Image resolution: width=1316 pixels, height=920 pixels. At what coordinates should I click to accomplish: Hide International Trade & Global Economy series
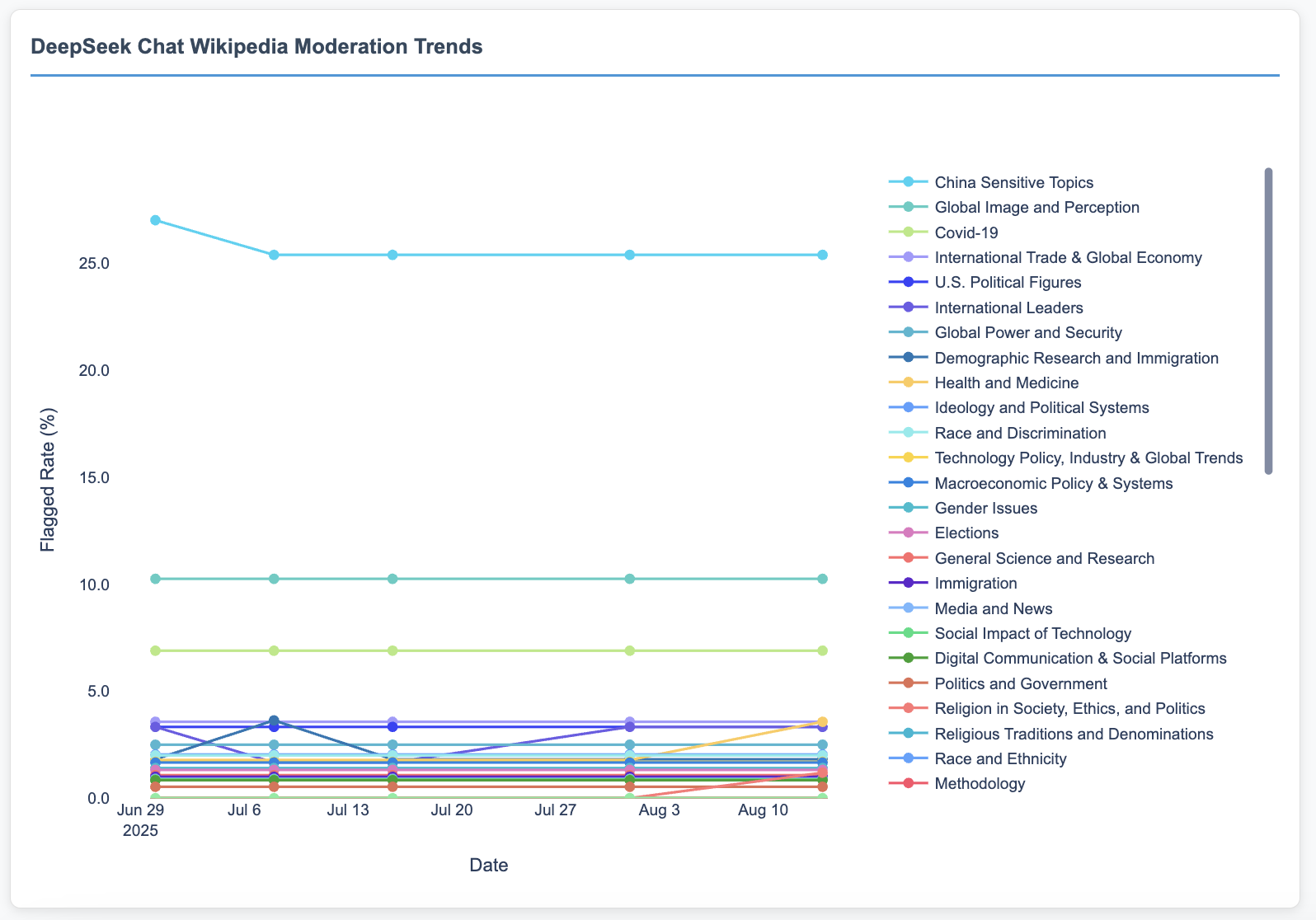pyautogui.click(x=1046, y=257)
